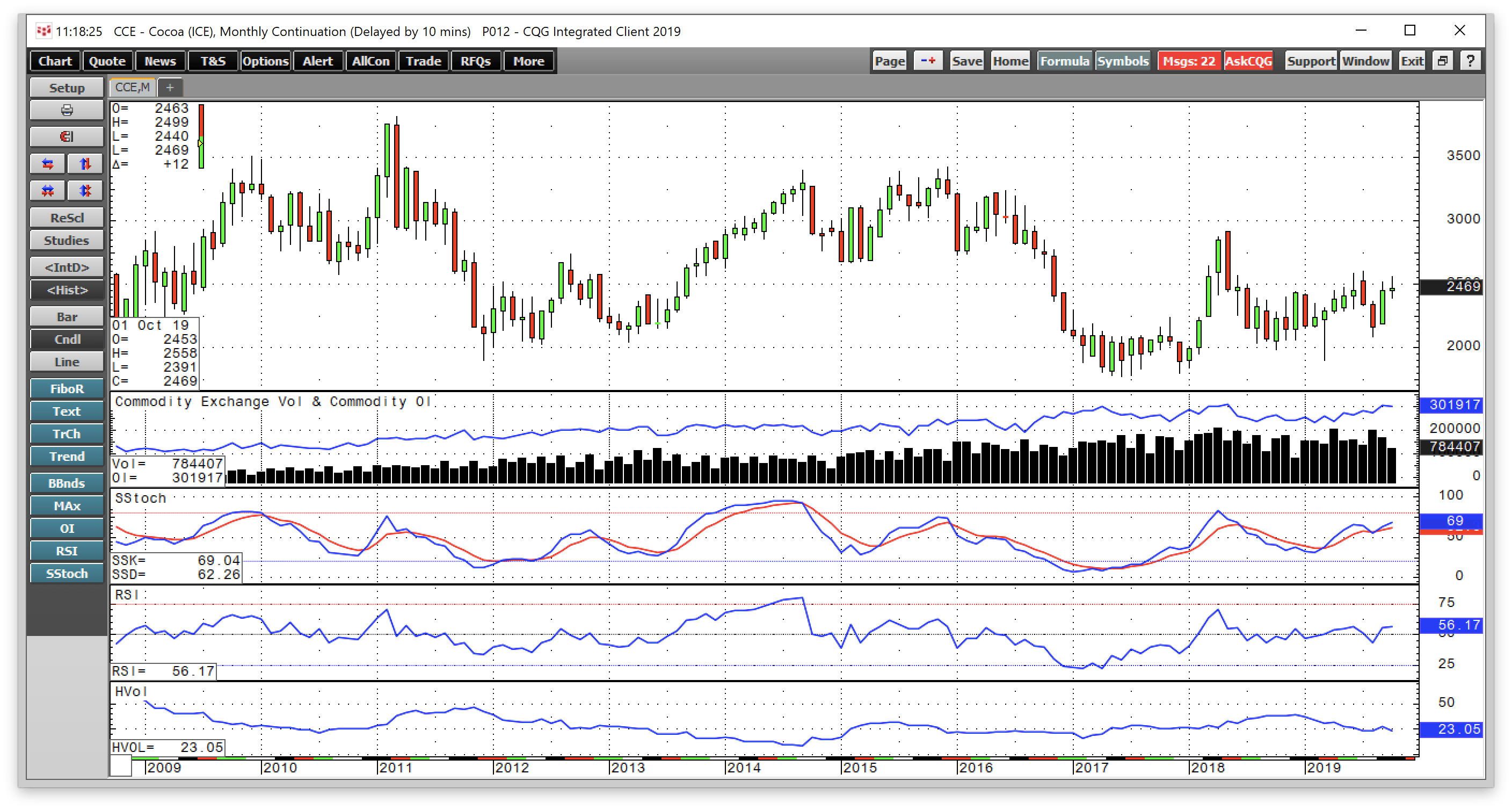Toggle the BBnds Bollinger Bands study
Viewport: 1512px width, 810px height.
(x=67, y=482)
